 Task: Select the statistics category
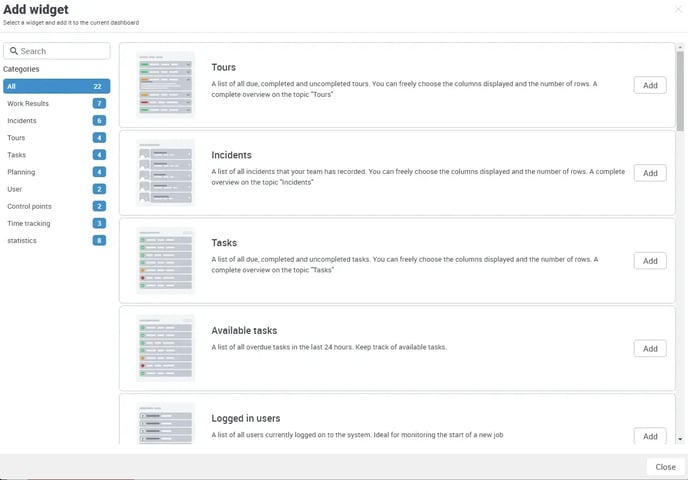(57, 240)
